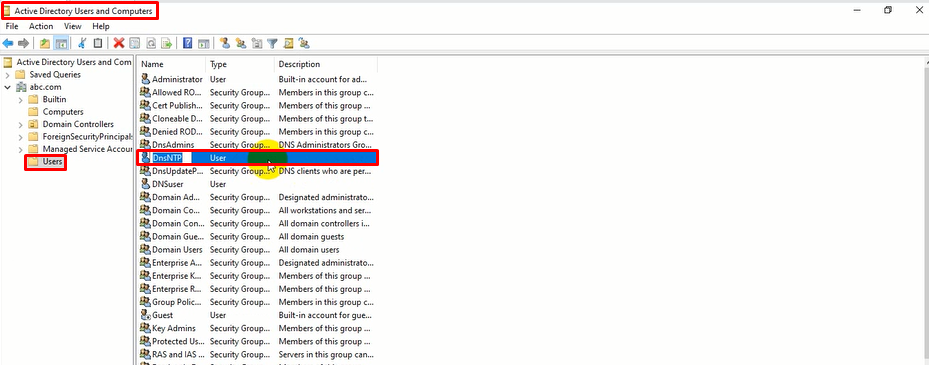Open Properties via toolbar icon
Screen dimensions: 929x365
click(134, 43)
